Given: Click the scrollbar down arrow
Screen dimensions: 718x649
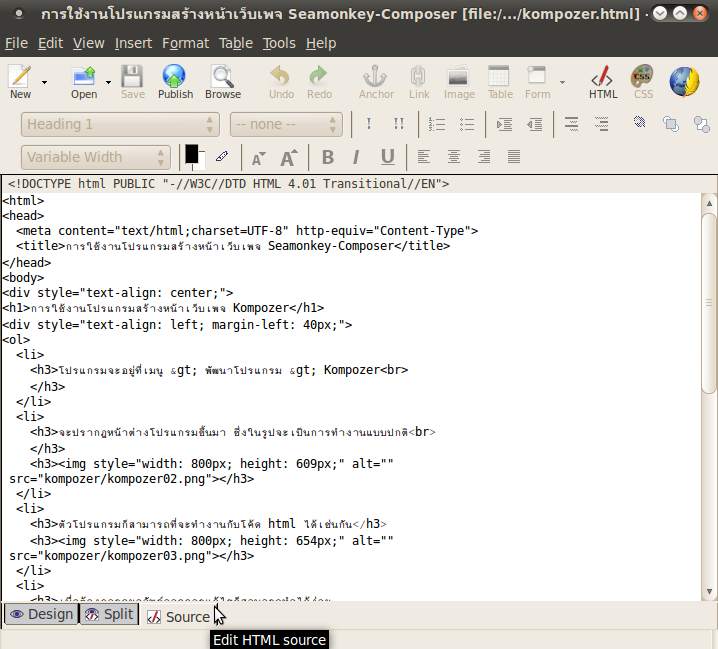Looking at the screenshot, I should [709, 592].
